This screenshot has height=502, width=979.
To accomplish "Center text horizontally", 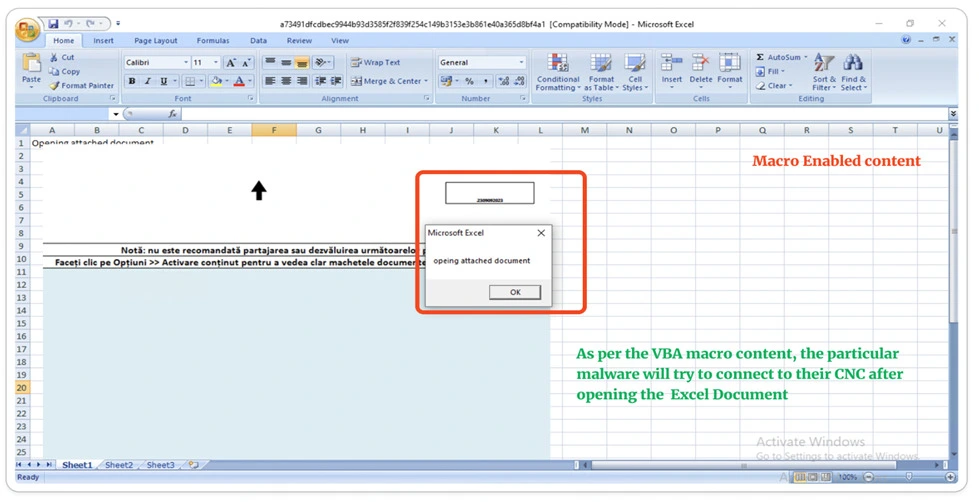I will [286, 81].
